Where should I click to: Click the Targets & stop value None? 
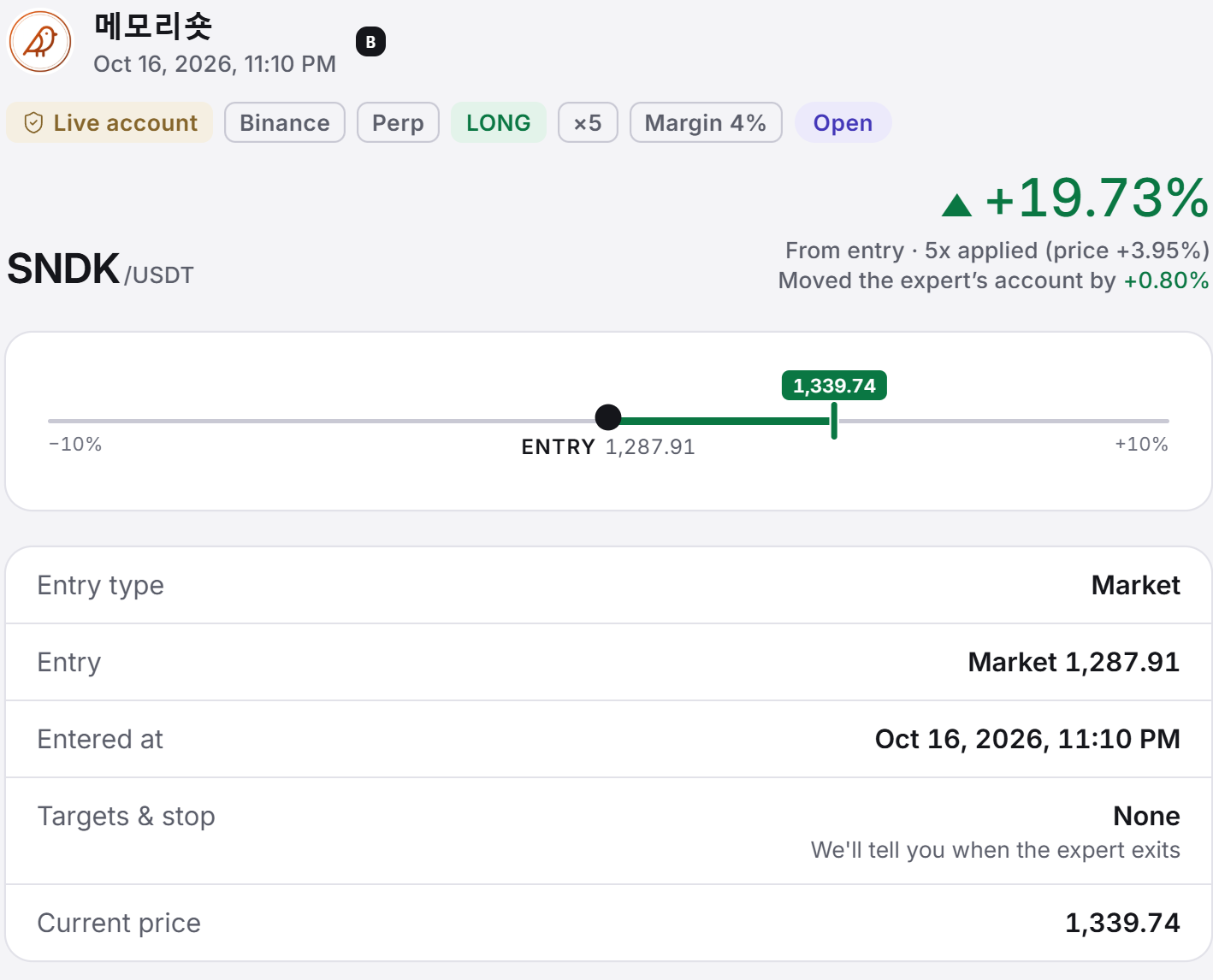pyautogui.click(x=1147, y=816)
